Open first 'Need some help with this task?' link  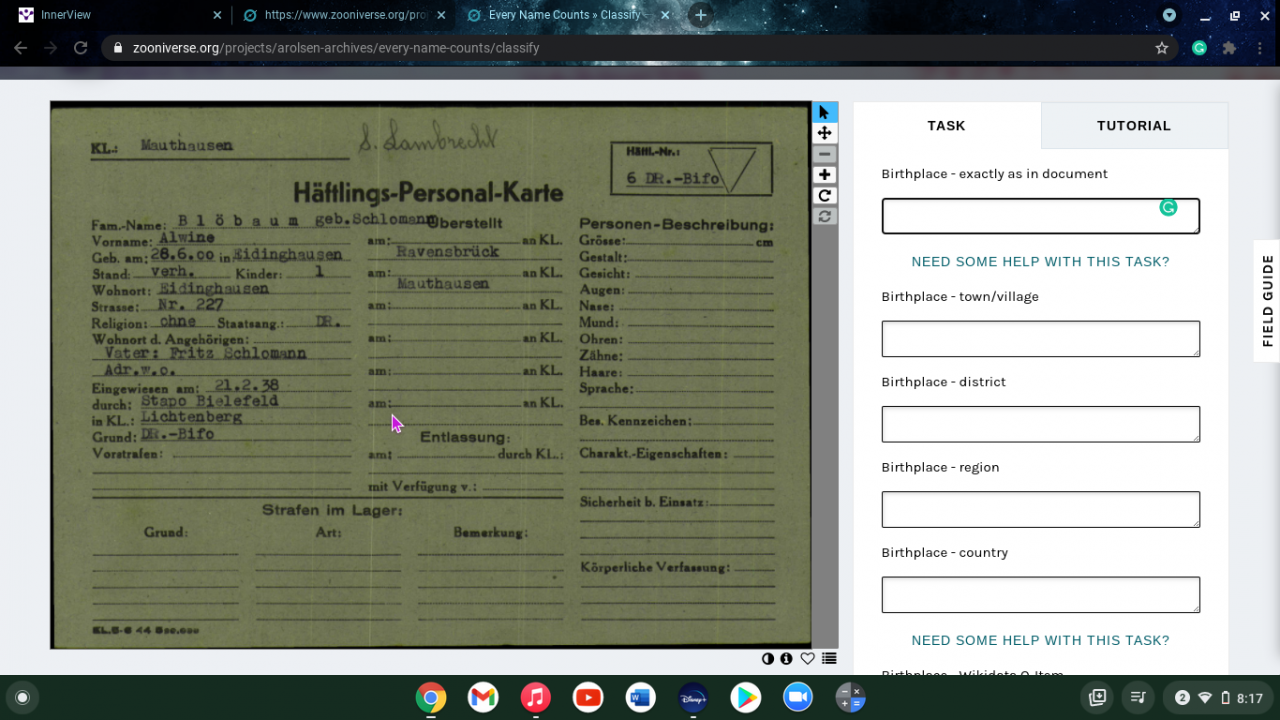[1040, 261]
